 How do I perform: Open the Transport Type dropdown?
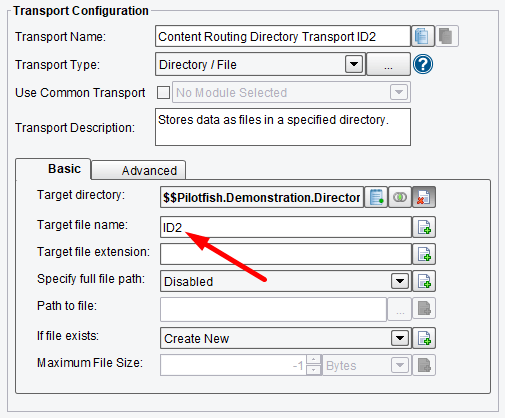tap(354, 64)
